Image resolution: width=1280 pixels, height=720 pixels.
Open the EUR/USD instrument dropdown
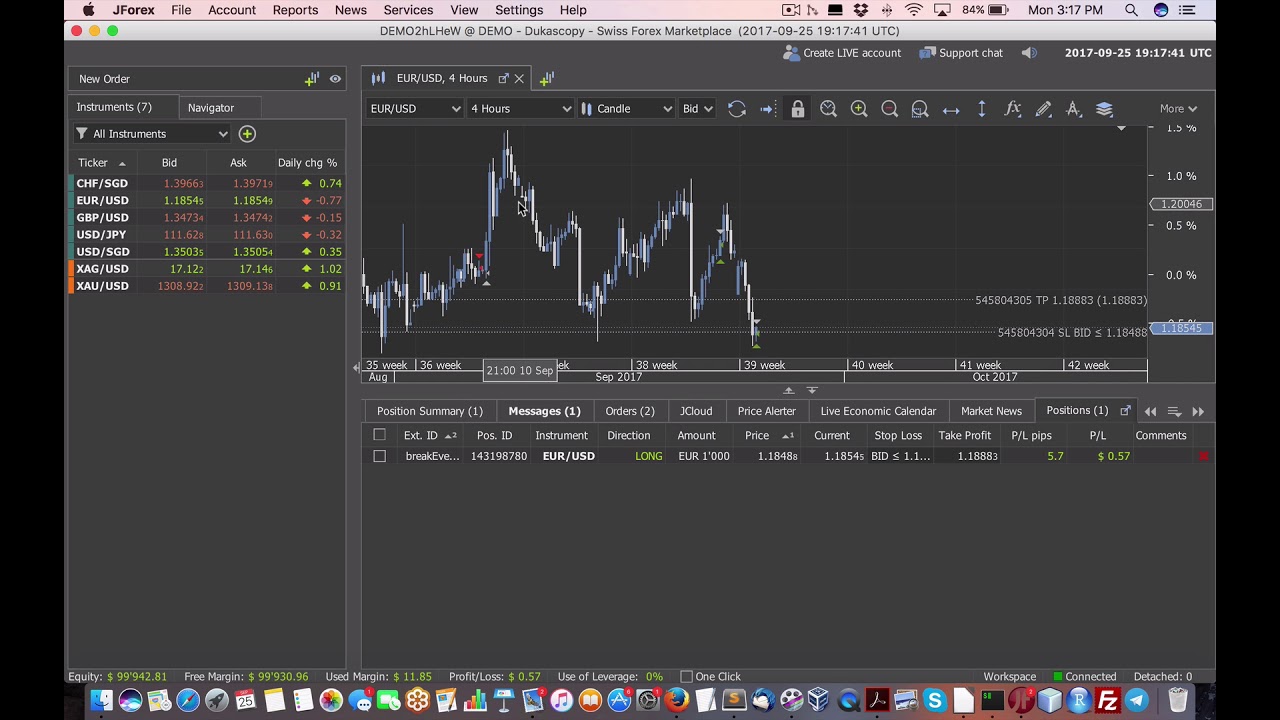click(415, 108)
